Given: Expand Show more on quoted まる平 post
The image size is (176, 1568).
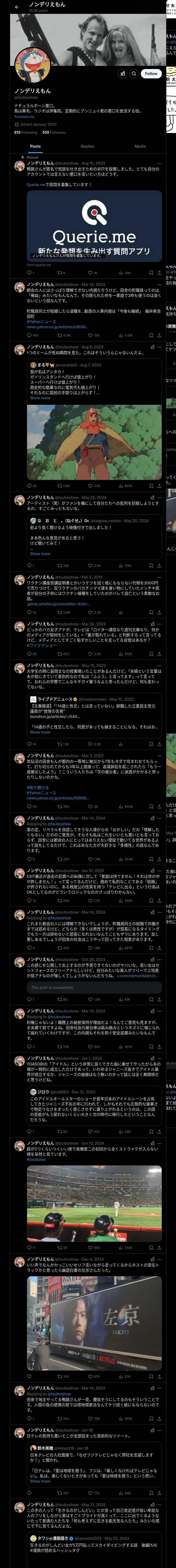Looking at the screenshot, I should (40, 398).
